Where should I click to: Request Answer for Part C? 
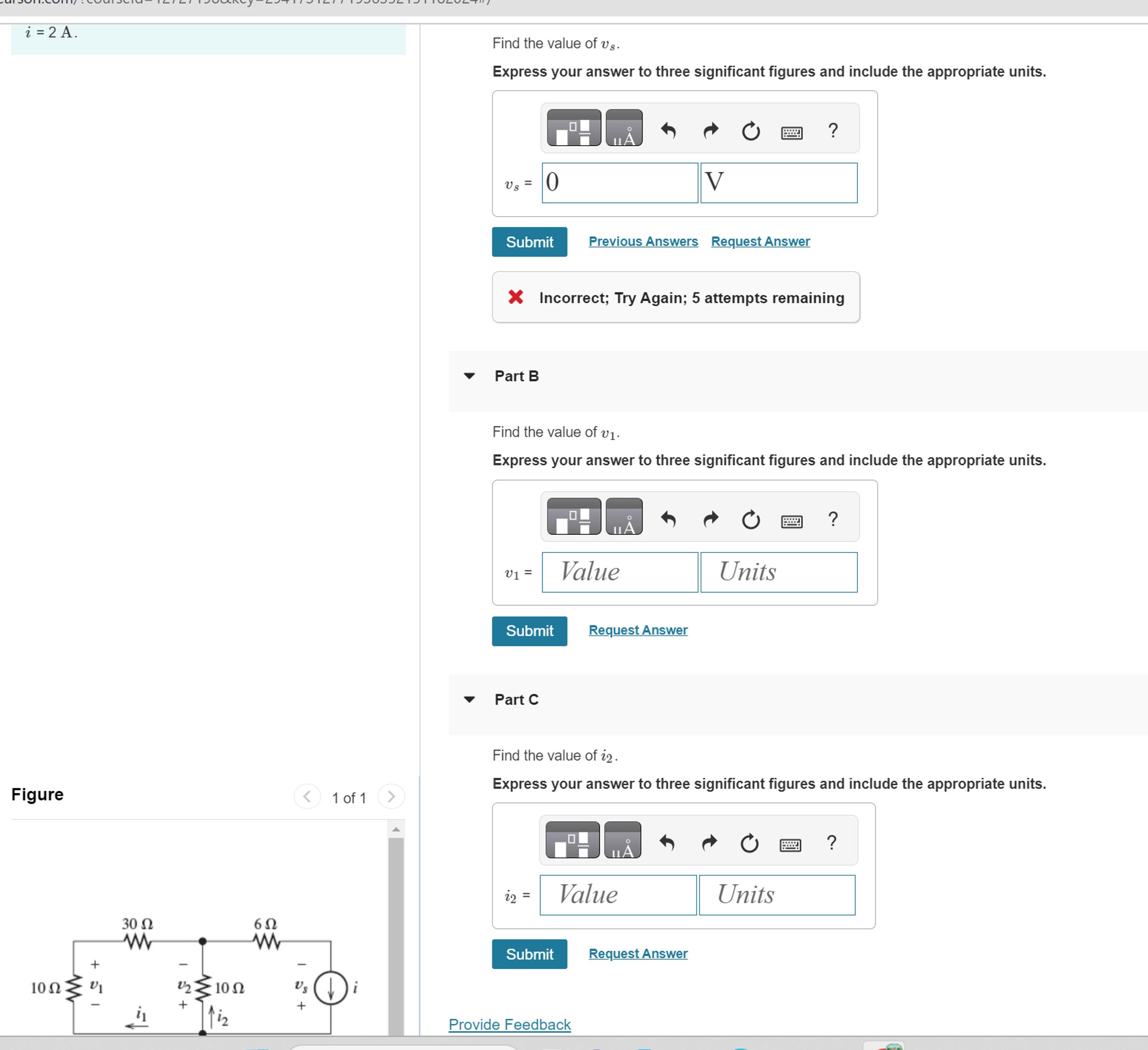pyautogui.click(x=637, y=953)
